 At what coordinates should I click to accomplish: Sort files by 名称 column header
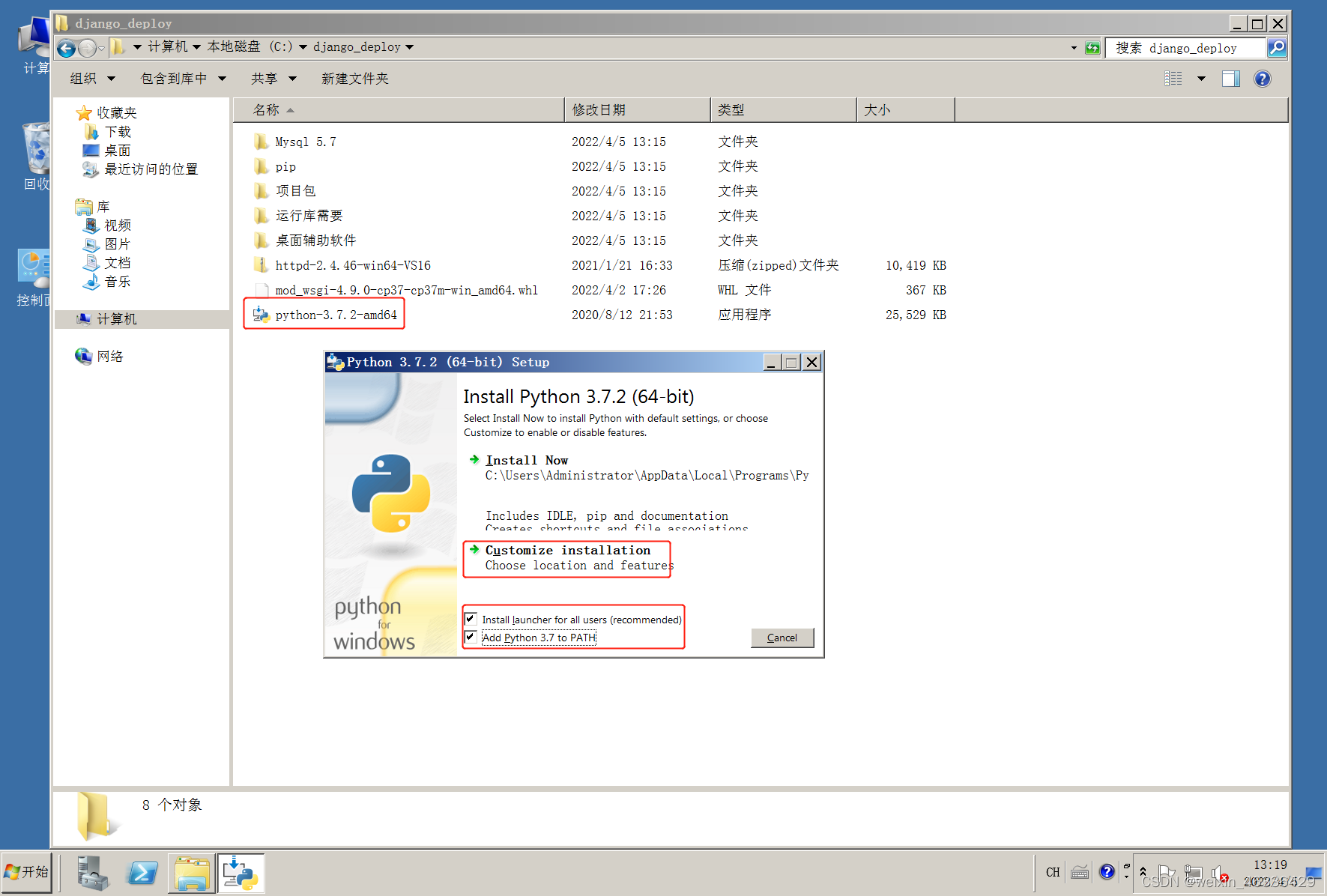pos(399,110)
